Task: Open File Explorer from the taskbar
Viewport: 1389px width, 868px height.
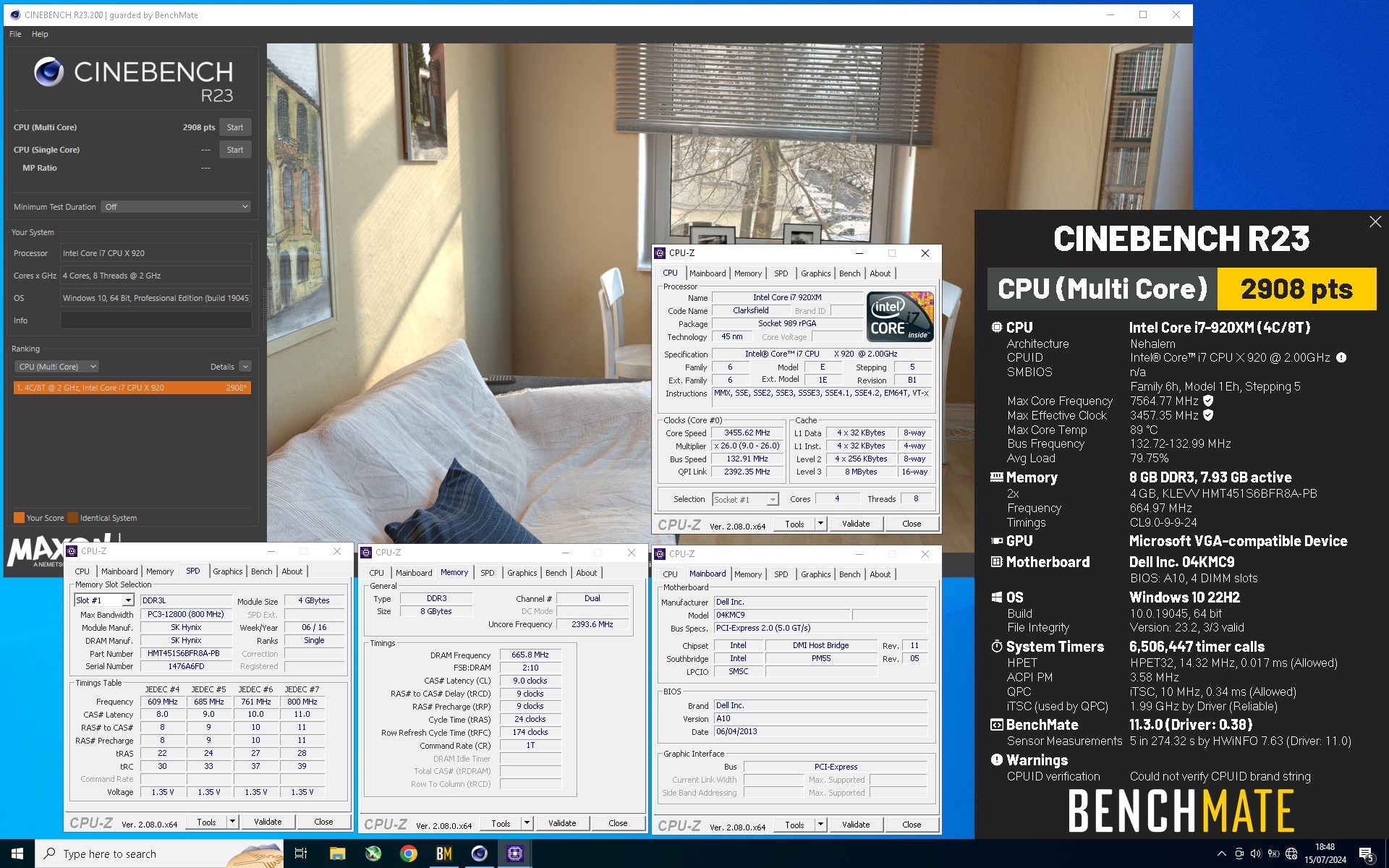Action: [337, 854]
